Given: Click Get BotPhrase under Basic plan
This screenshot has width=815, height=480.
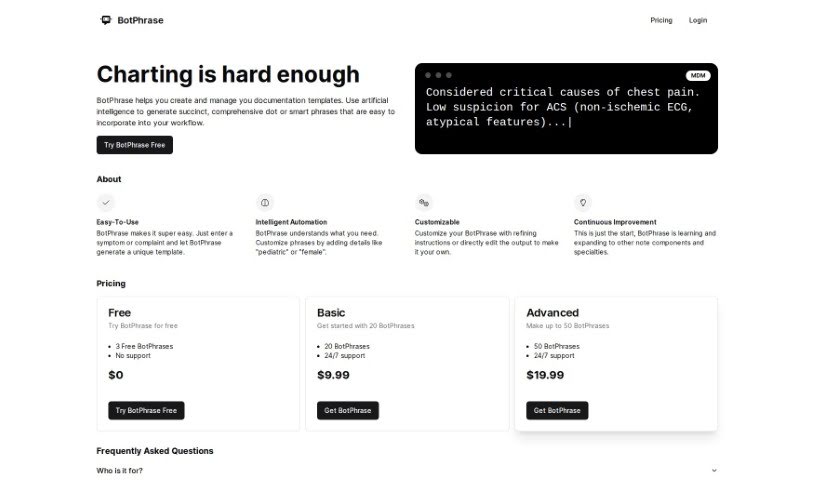Looking at the screenshot, I should tap(347, 410).
